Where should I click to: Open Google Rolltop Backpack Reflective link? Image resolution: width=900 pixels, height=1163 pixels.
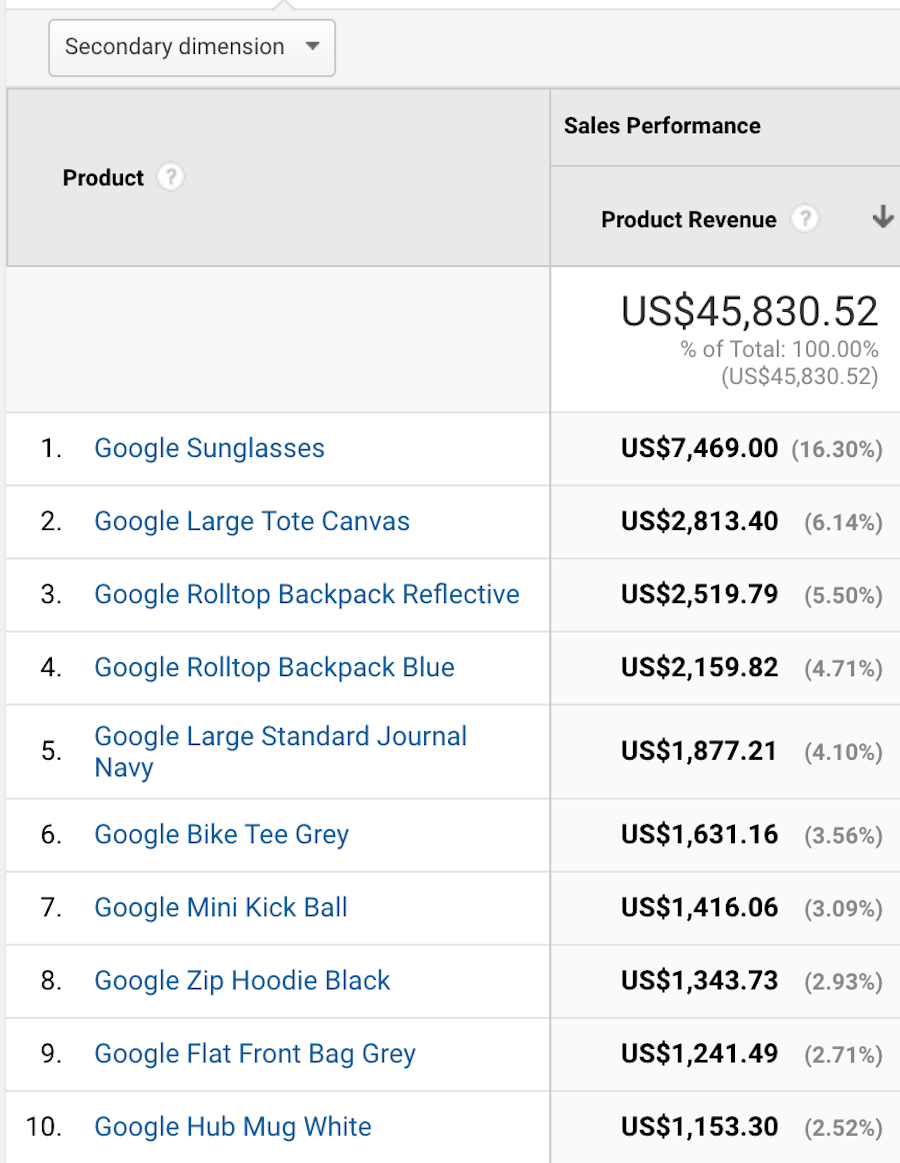(306, 594)
